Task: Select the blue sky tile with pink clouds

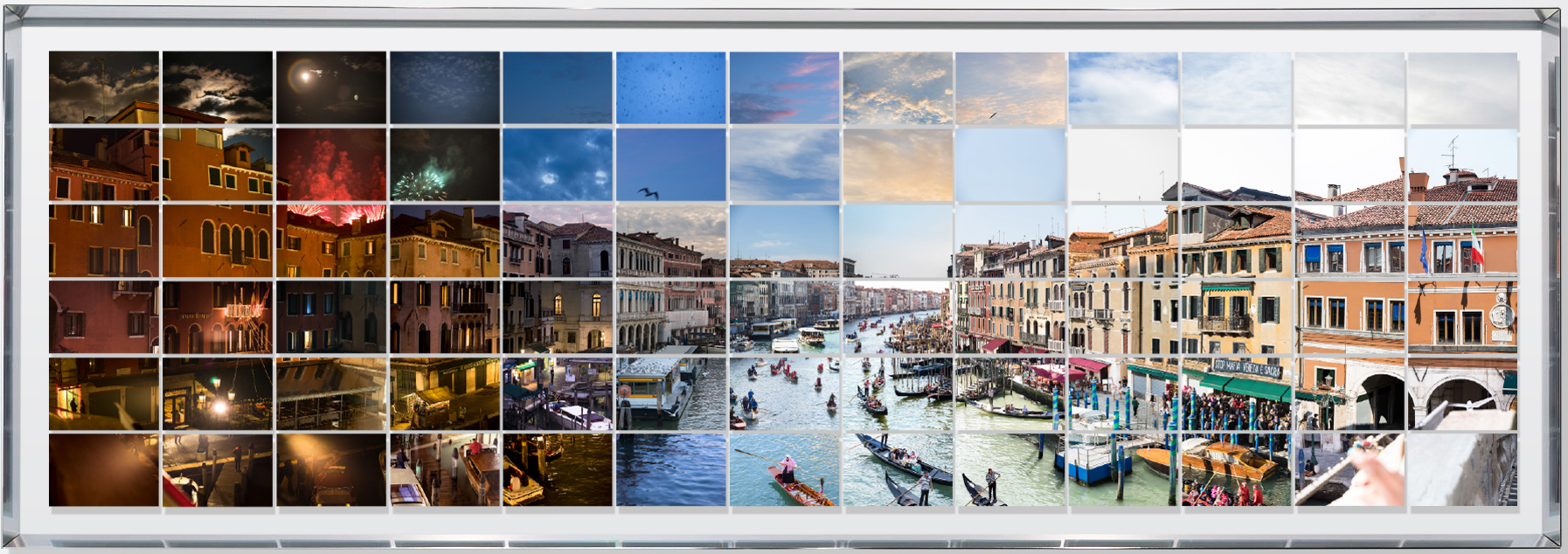Action: coord(784,87)
